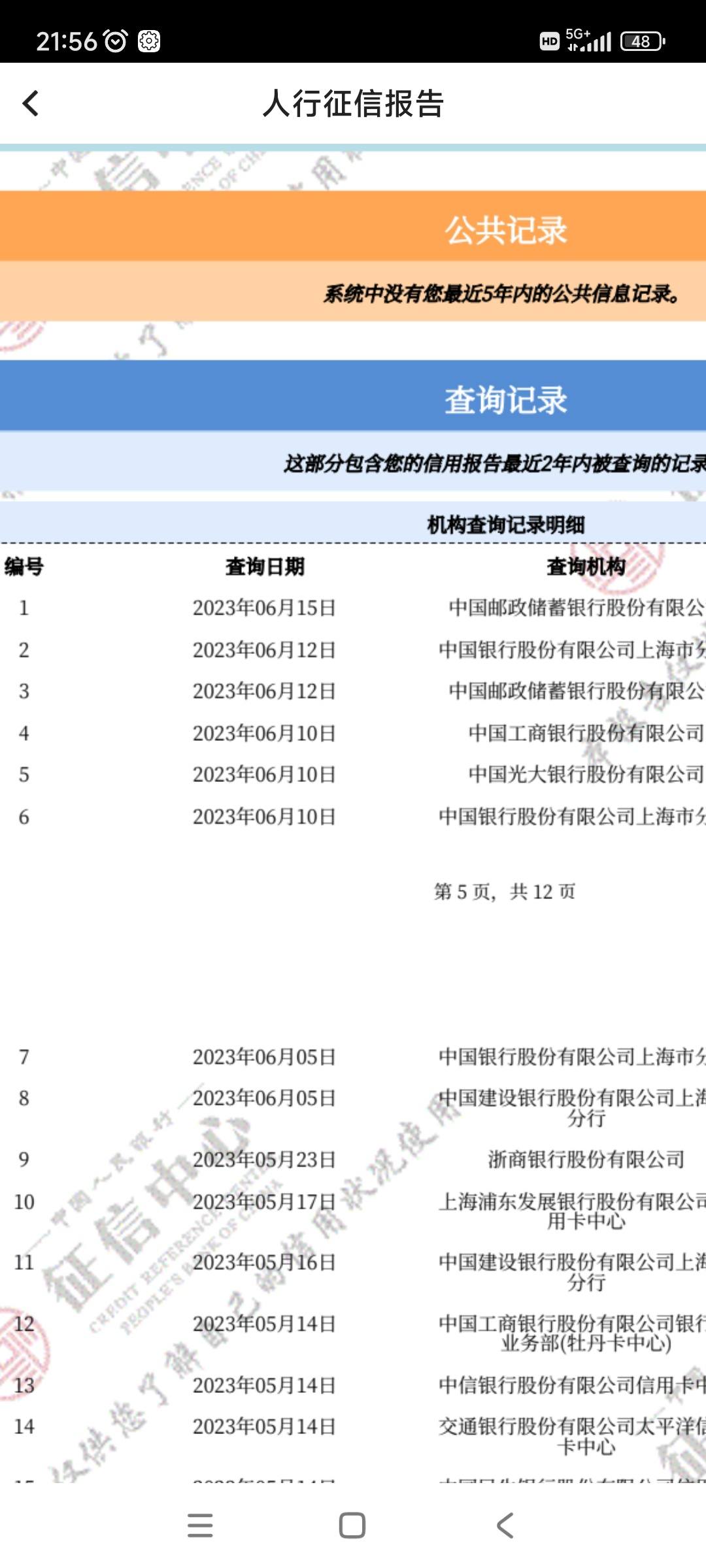The width and height of the screenshot is (706, 1568).
Task: Select row 2 institution 中国银行股份有限公司上海市
Action: pos(573,649)
